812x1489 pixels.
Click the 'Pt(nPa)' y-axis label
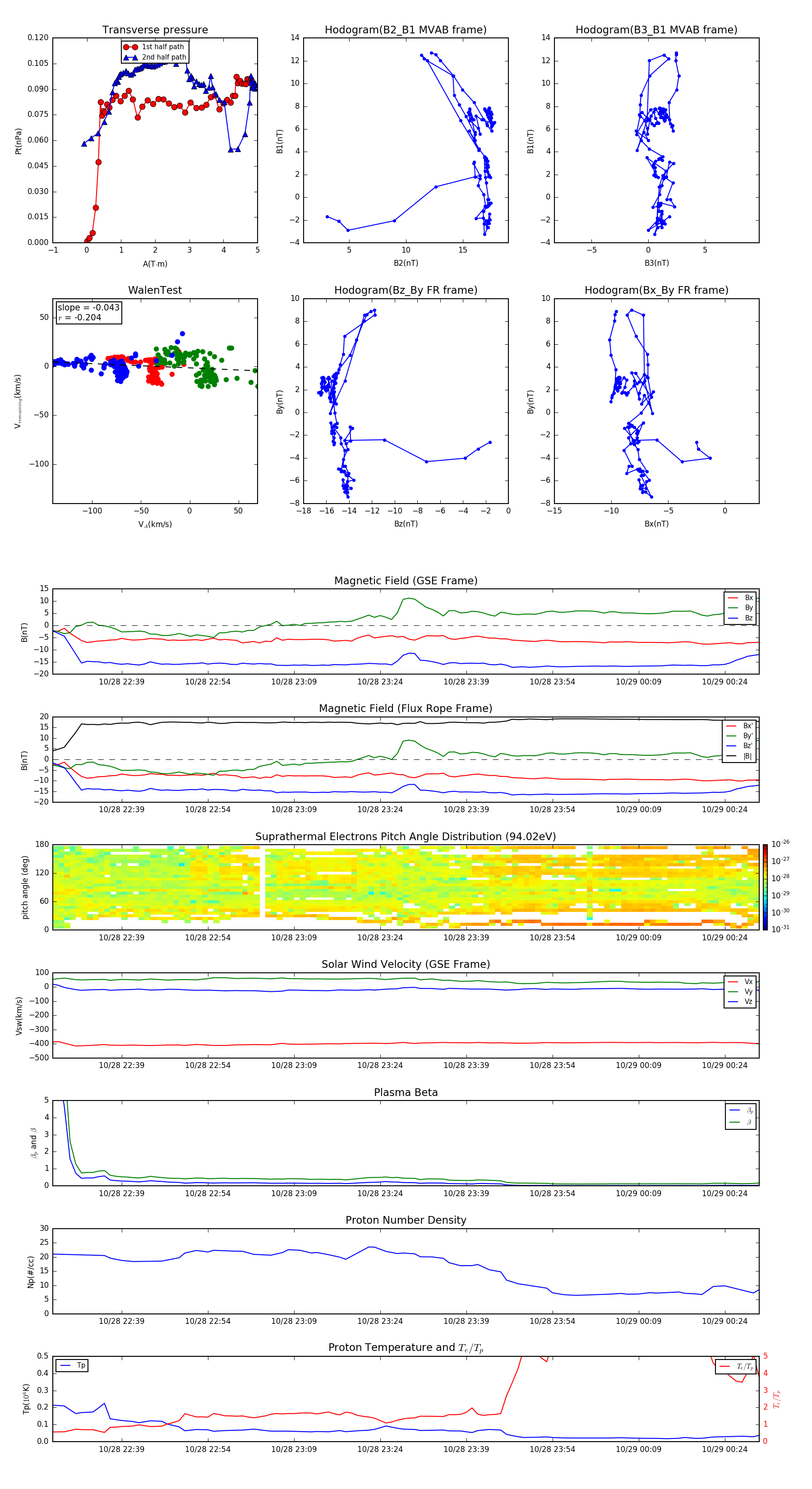tap(18, 141)
